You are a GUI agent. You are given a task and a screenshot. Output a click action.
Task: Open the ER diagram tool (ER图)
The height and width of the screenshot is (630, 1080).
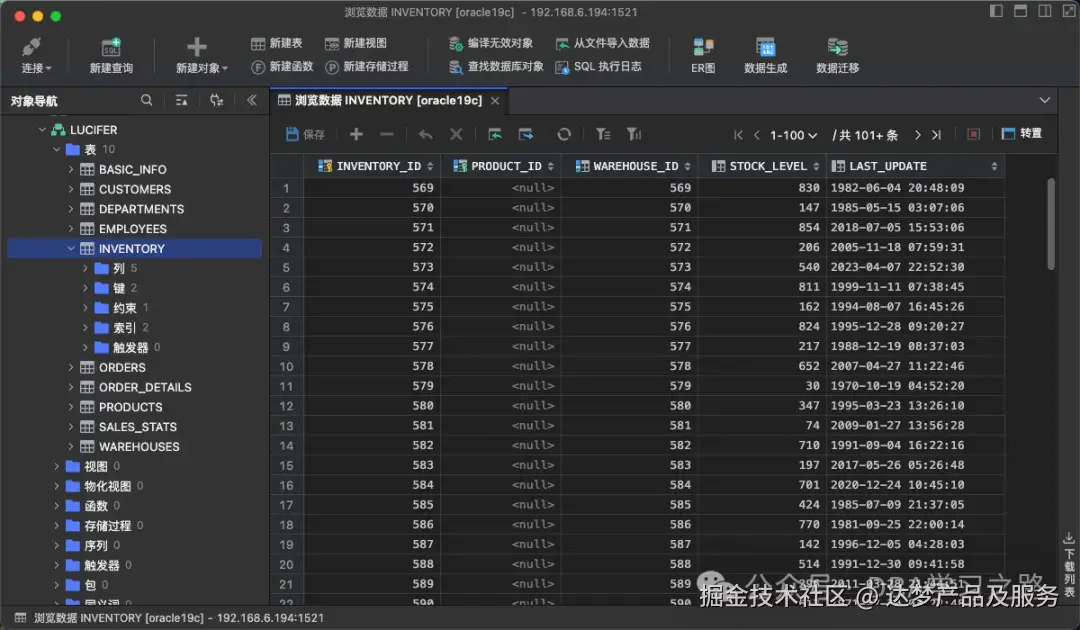tap(701, 54)
